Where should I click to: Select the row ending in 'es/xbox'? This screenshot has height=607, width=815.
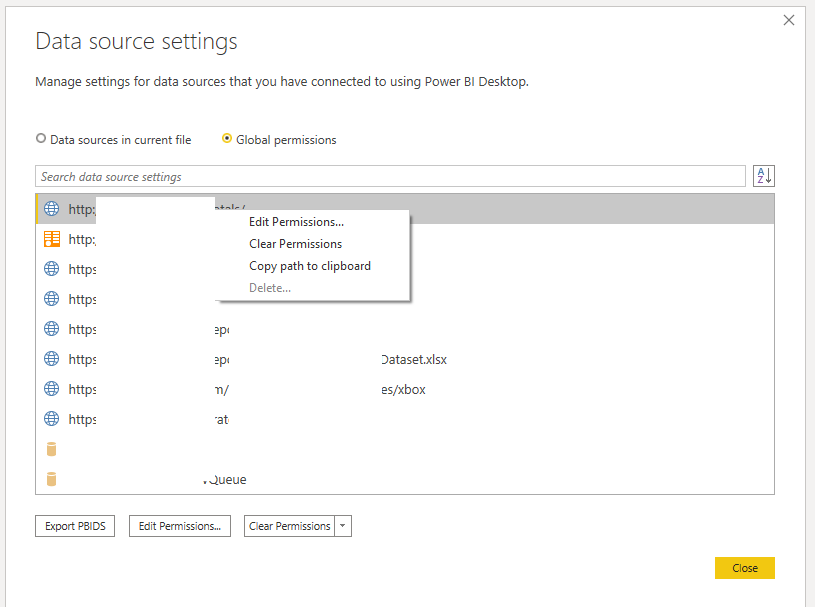tap(405, 389)
